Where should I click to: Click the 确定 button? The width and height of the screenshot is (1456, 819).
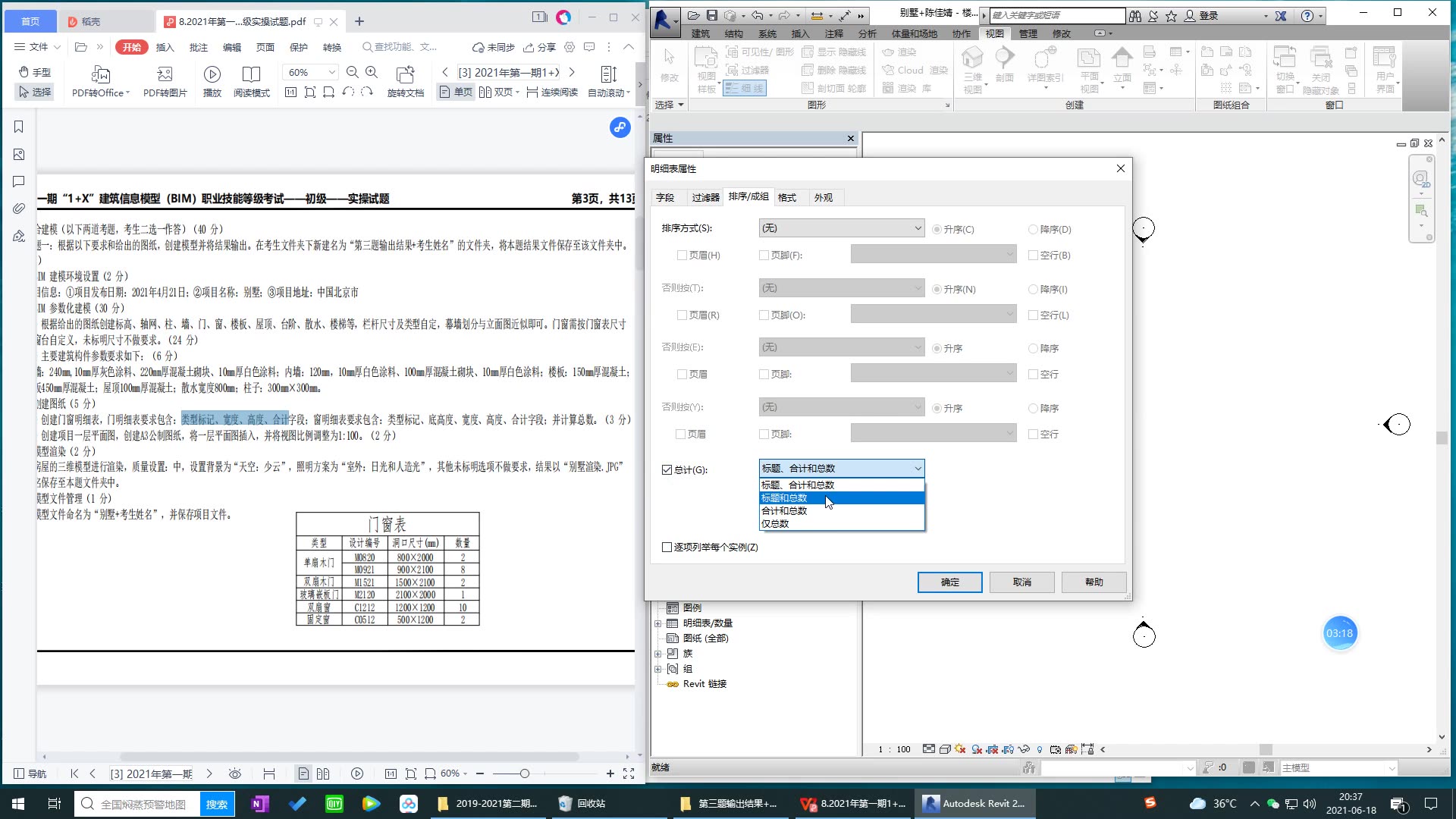(949, 582)
